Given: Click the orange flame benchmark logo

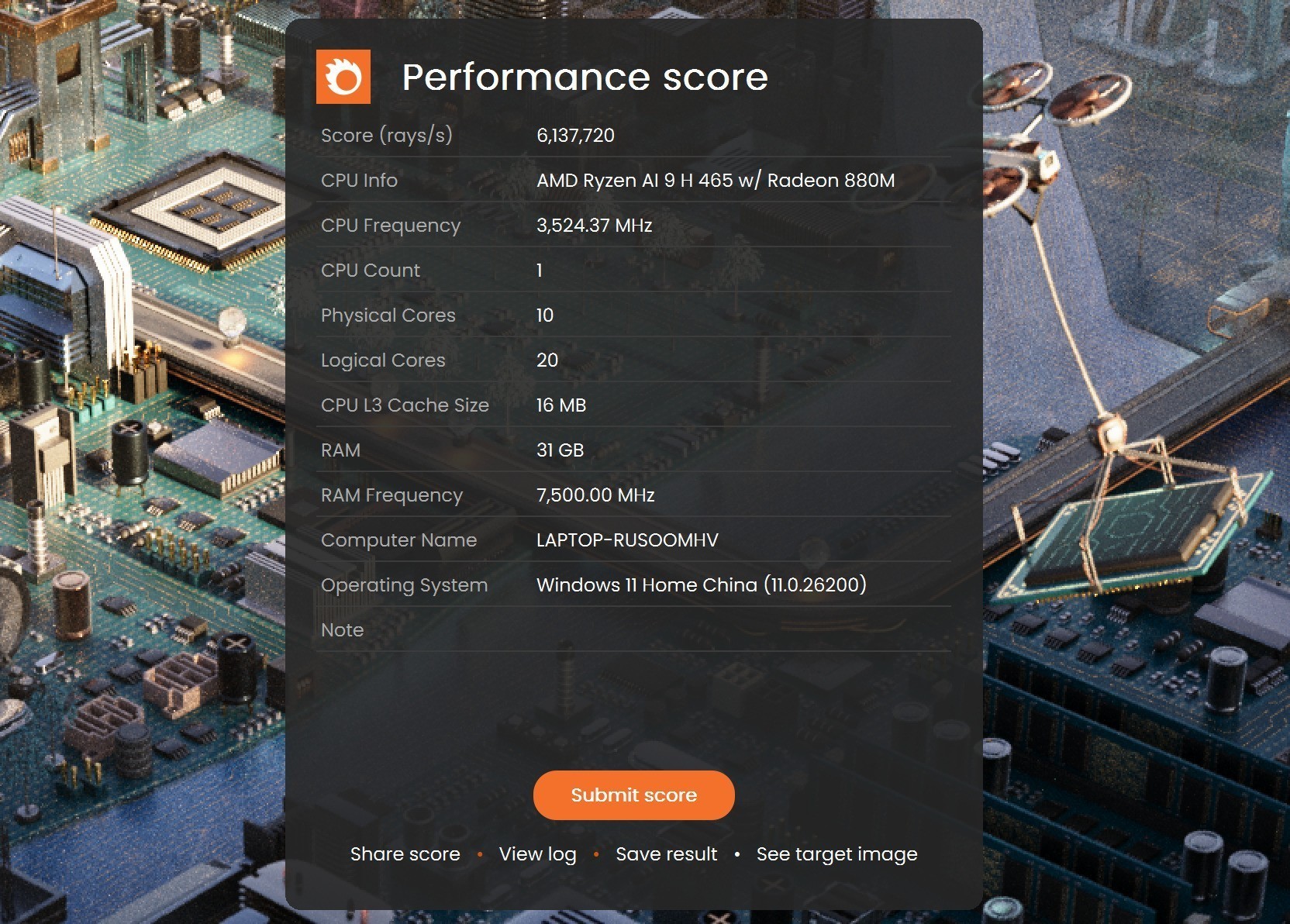Looking at the screenshot, I should click(x=343, y=76).
